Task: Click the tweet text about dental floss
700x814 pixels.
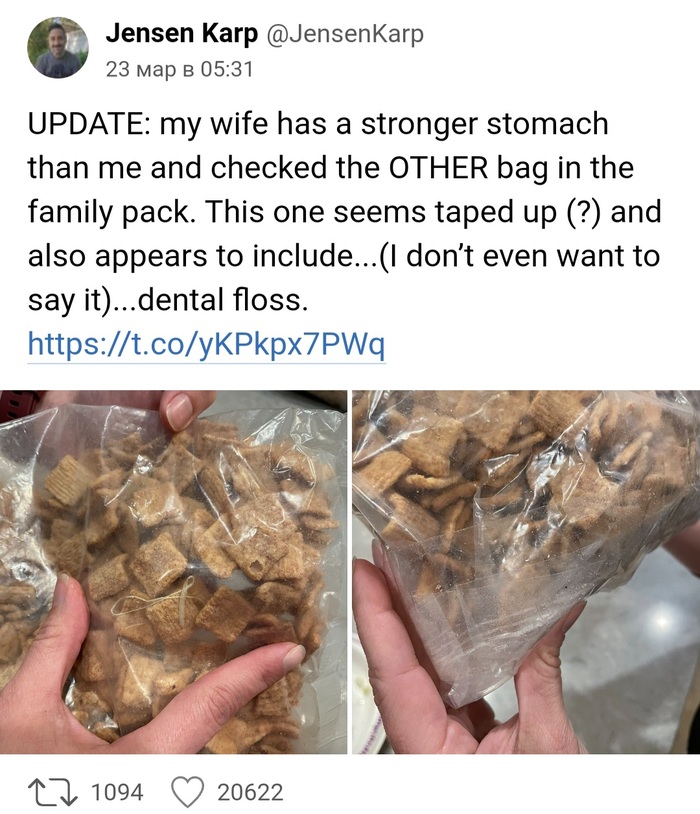Action: [x=344, y=212]
